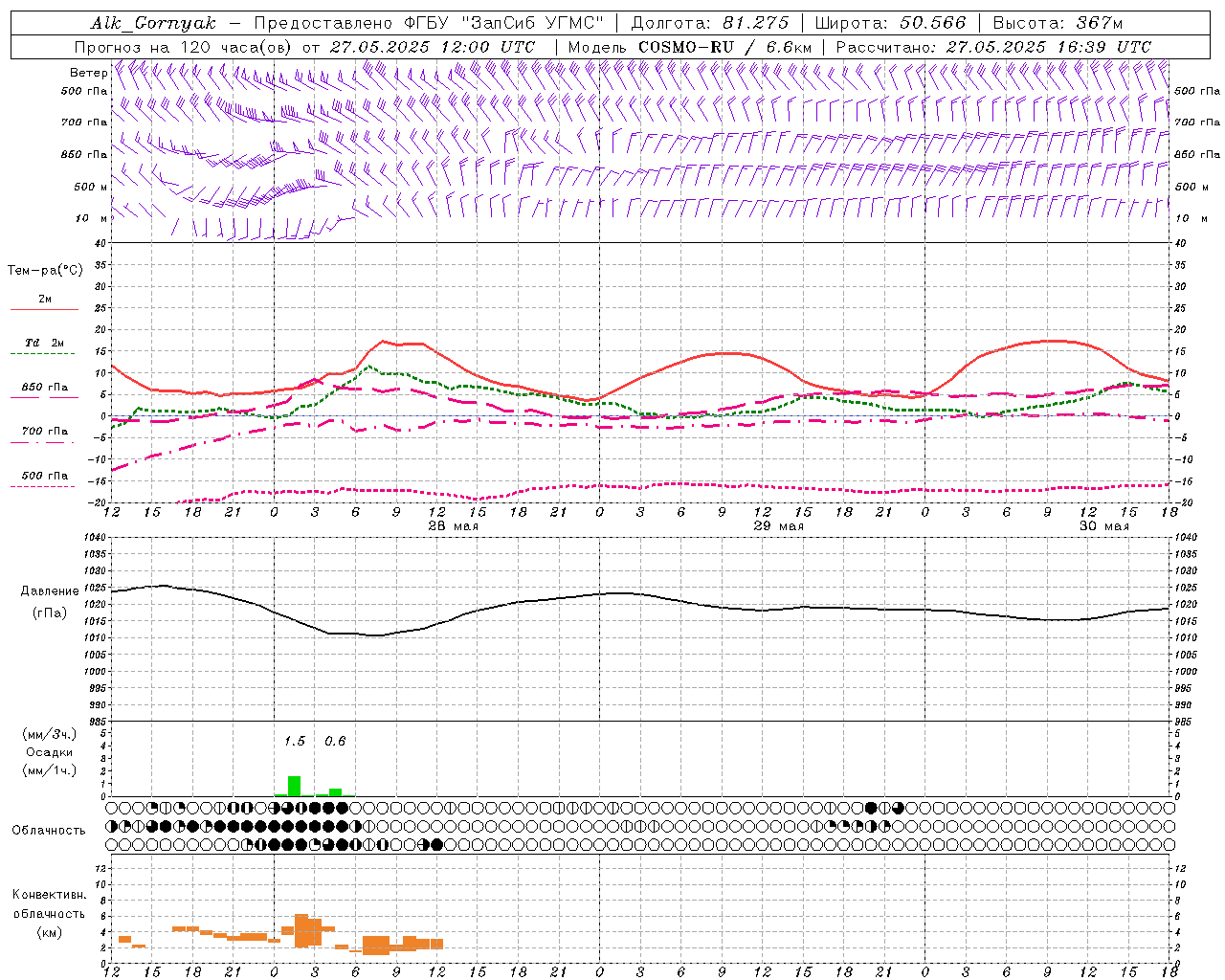
Task: Click the 28 мая date label
Action: pos(454,526)
